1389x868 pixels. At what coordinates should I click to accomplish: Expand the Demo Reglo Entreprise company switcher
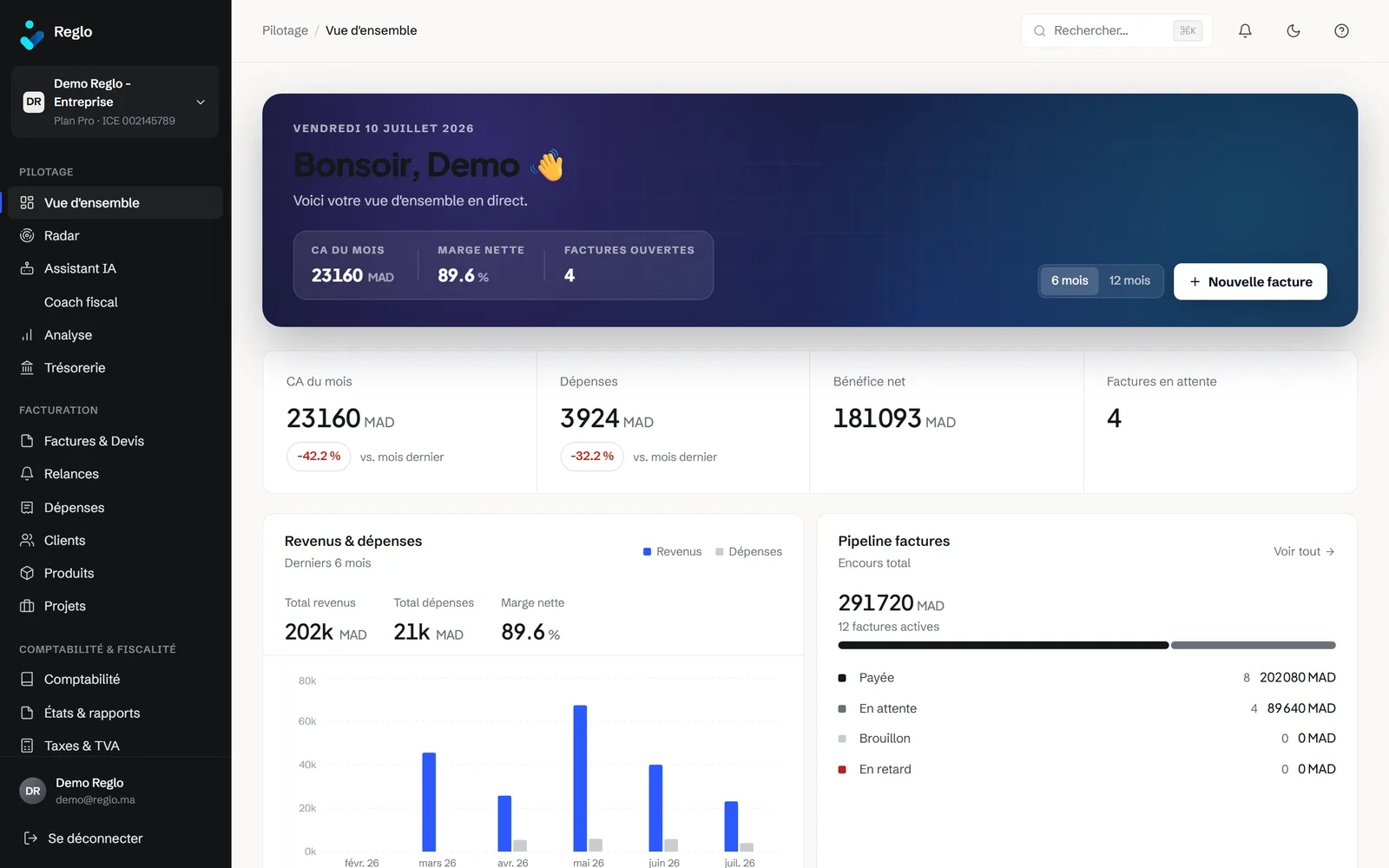click(x=115, y=102)
